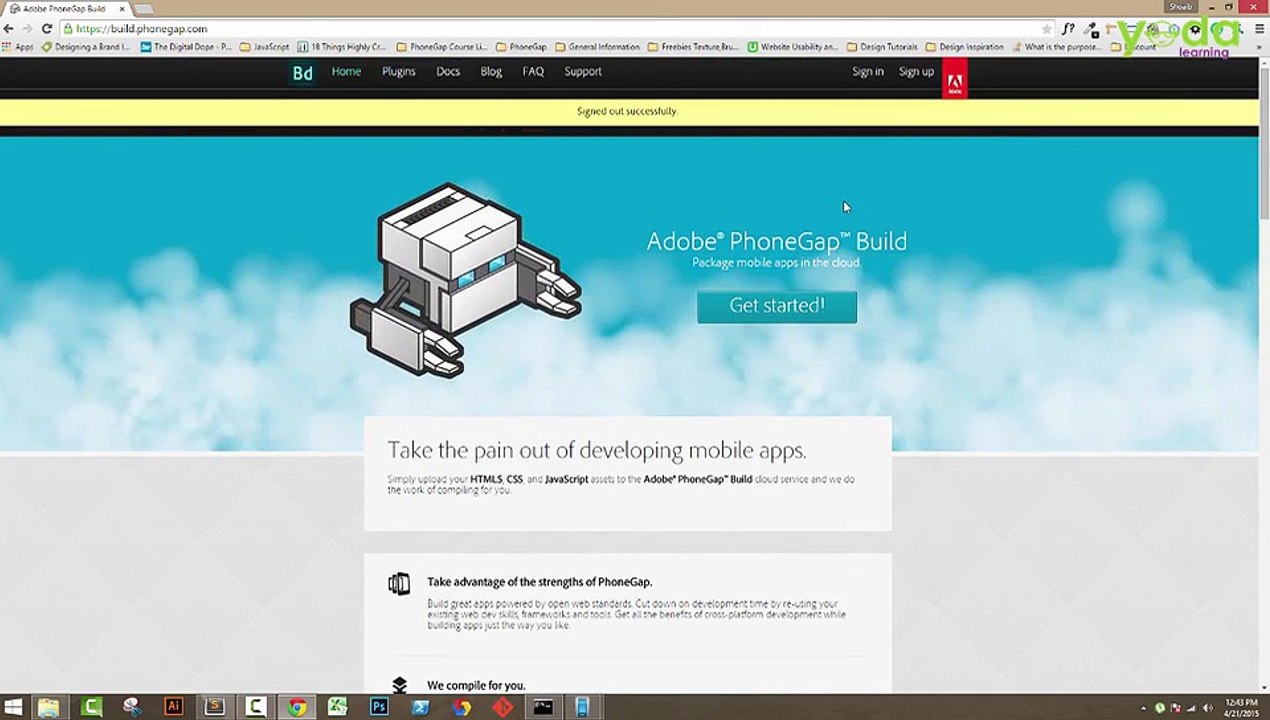Open the Home nav item

346,72
